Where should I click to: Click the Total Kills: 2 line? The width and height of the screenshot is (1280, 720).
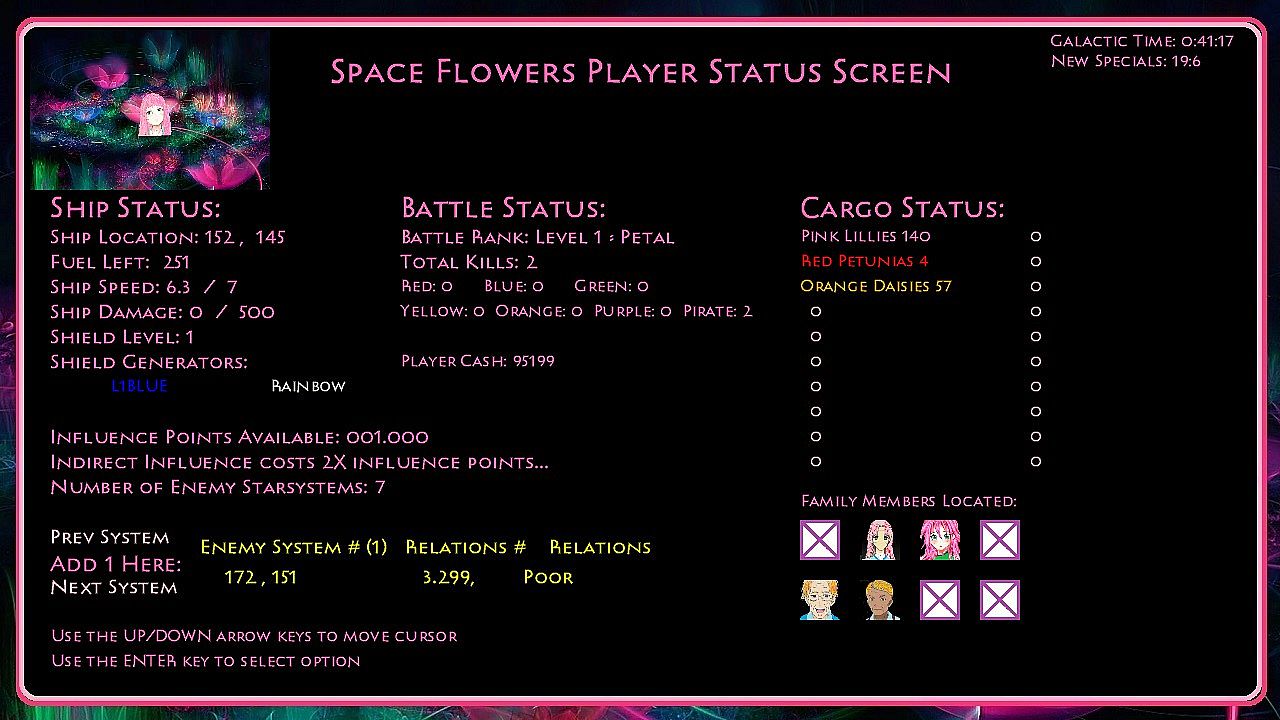coord(469,262)
